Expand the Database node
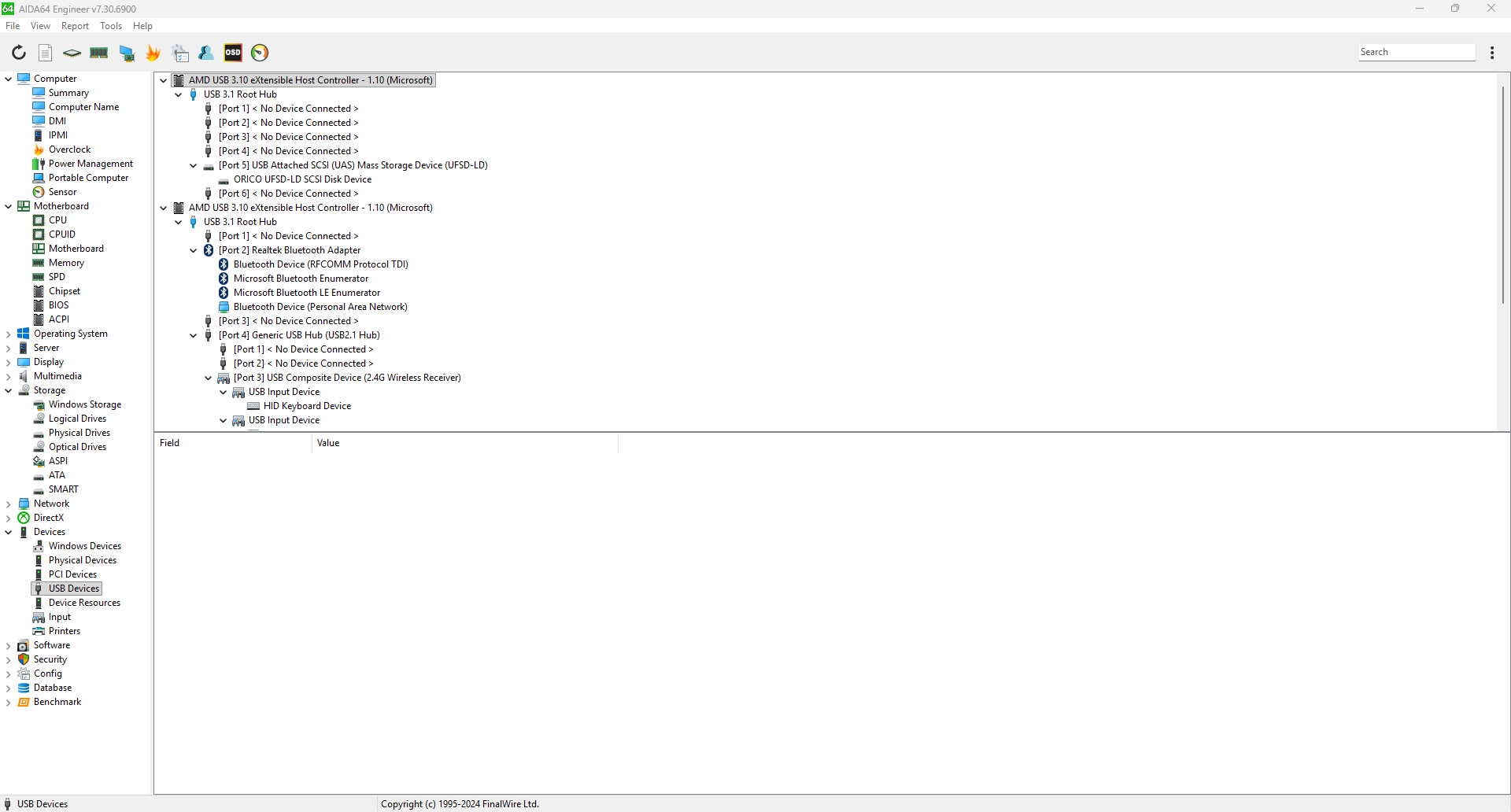This screenshot has width=1511, height=812. [9, 688]
